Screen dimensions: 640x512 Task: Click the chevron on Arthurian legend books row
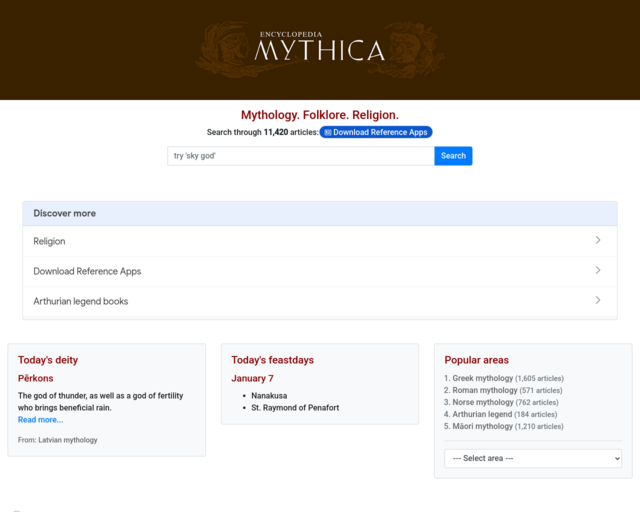pos(598,300)
